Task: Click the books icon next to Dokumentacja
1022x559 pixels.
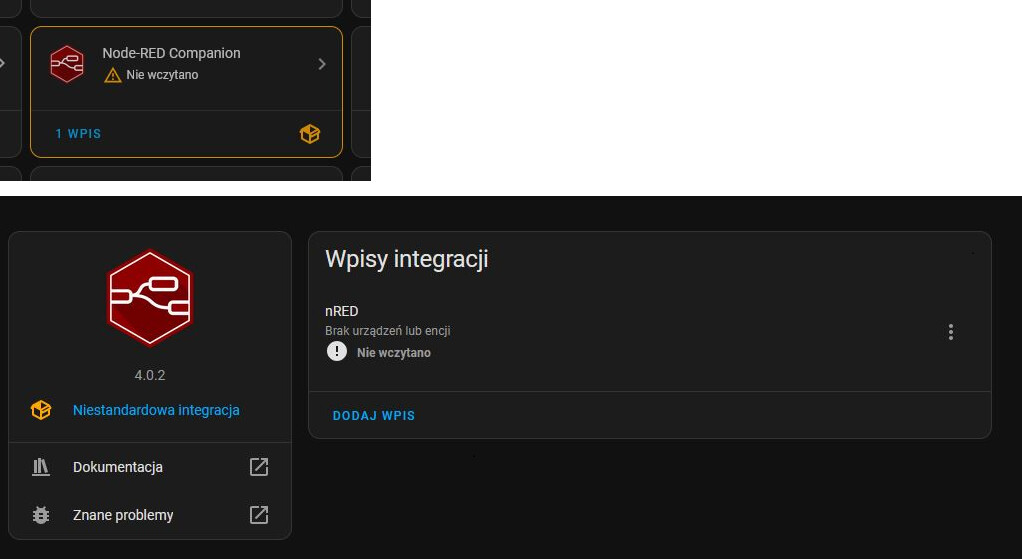Action: pyautogui.click(x=41, y=467)
